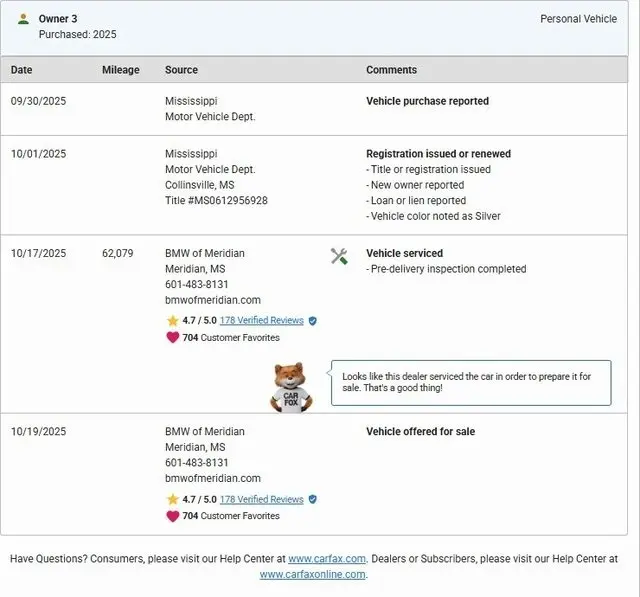Click the Owner 3 person icon
Viewport: 640px width, 597px height.
[23, 19]
